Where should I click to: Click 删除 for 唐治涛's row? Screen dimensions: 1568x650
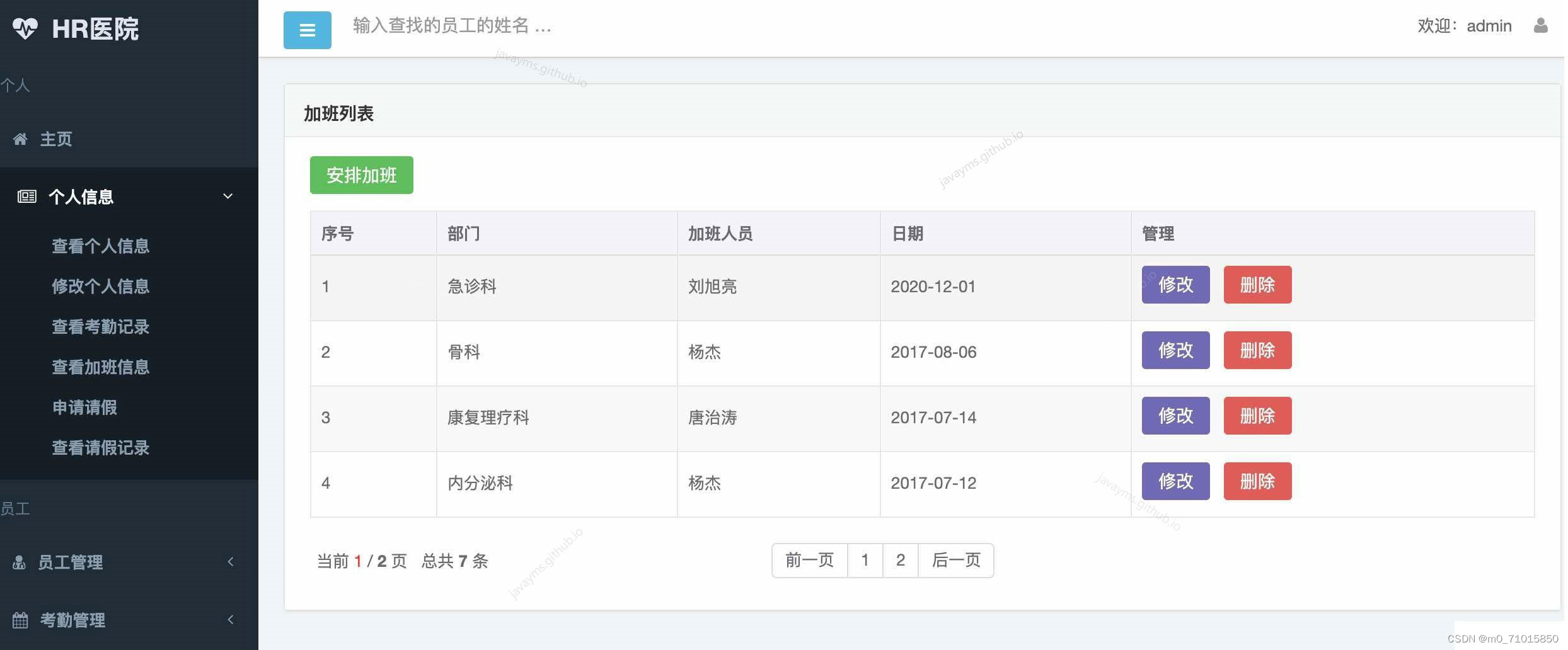tap(1258, 416)
